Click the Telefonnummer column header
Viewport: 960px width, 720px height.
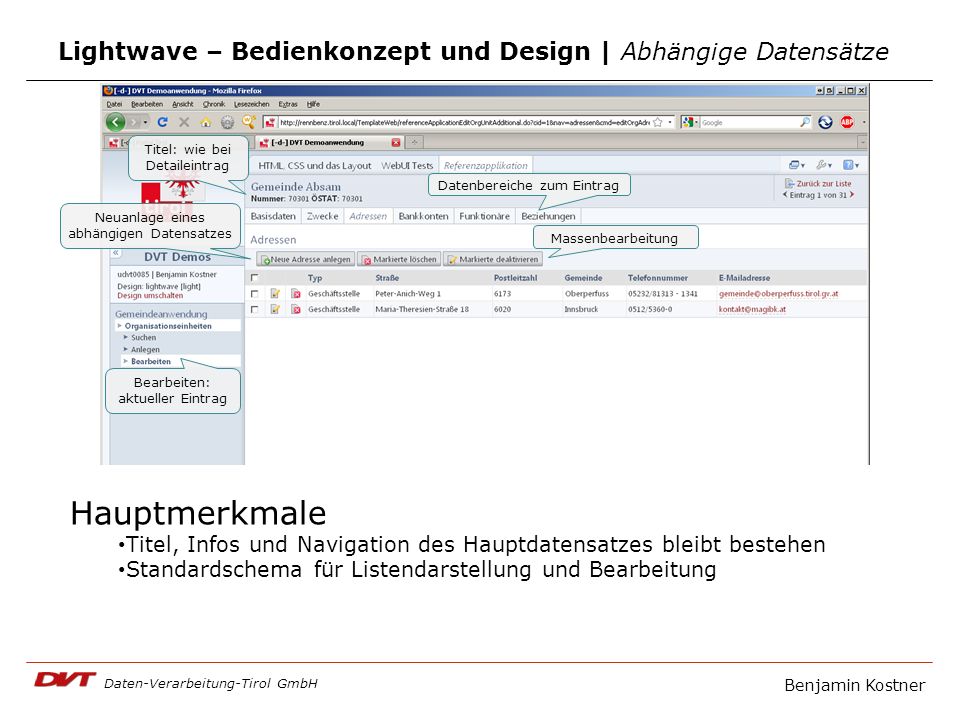[x=658, y=278]
